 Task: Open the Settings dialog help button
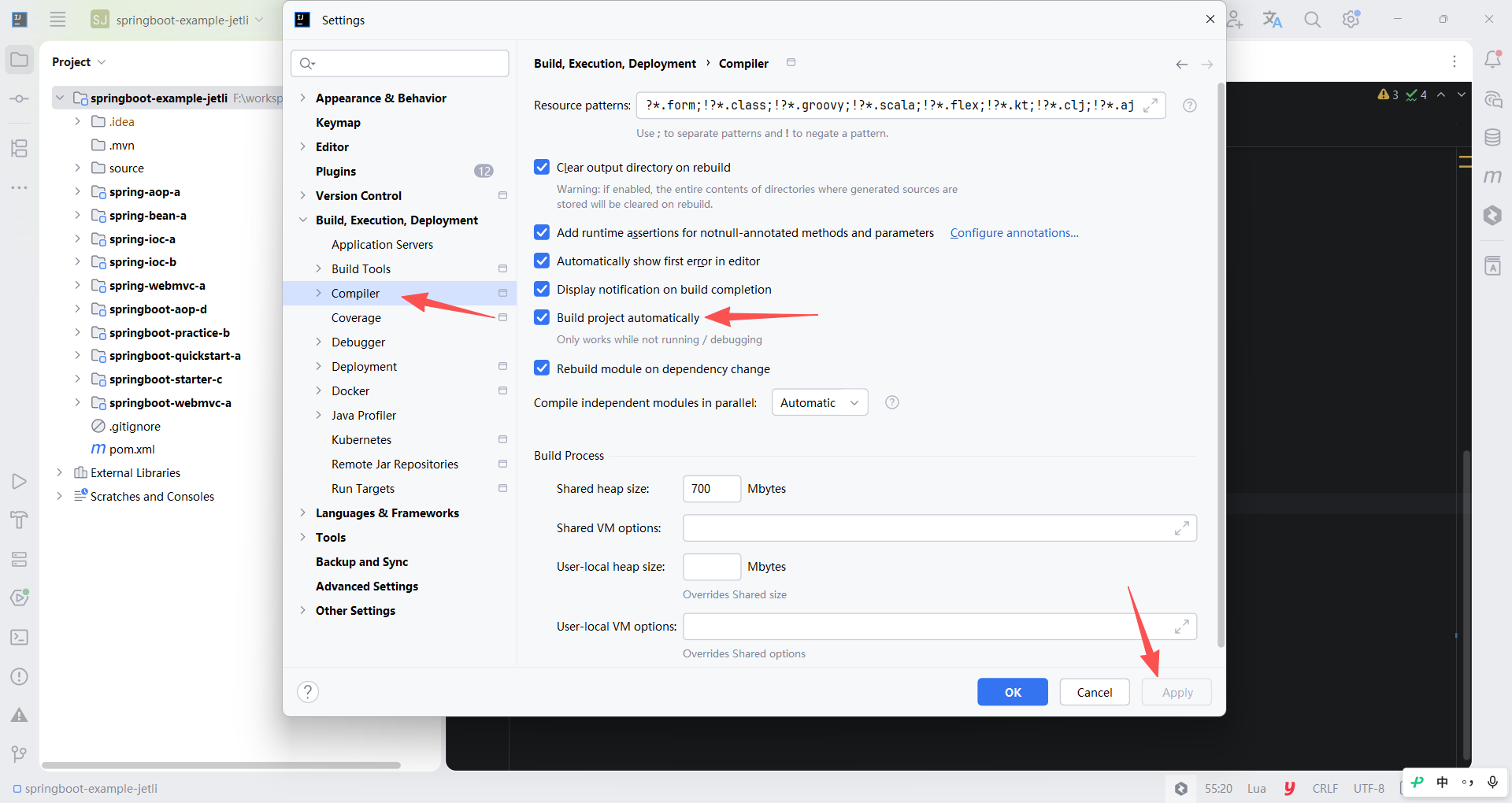[308, 692]
